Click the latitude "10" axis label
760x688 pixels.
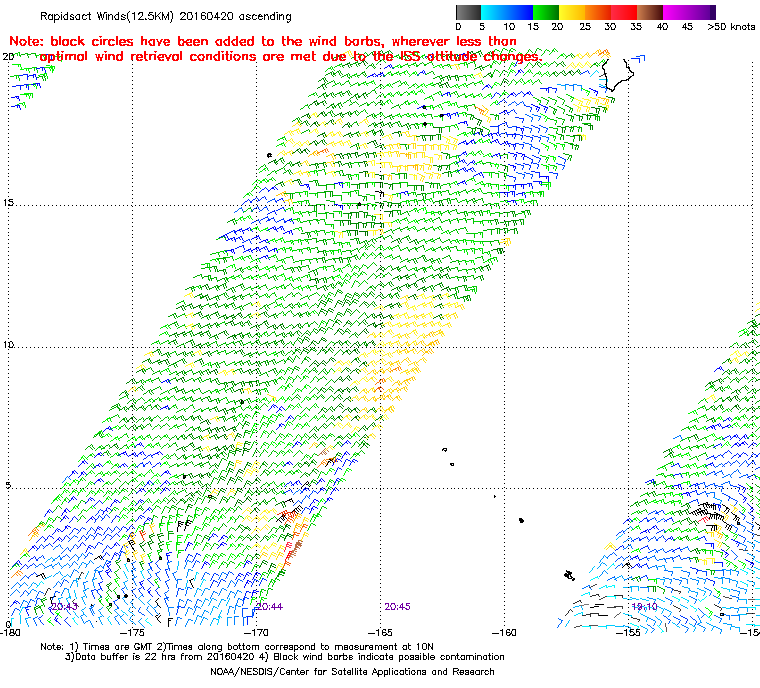pyautogui.click(x=8, y=345)
